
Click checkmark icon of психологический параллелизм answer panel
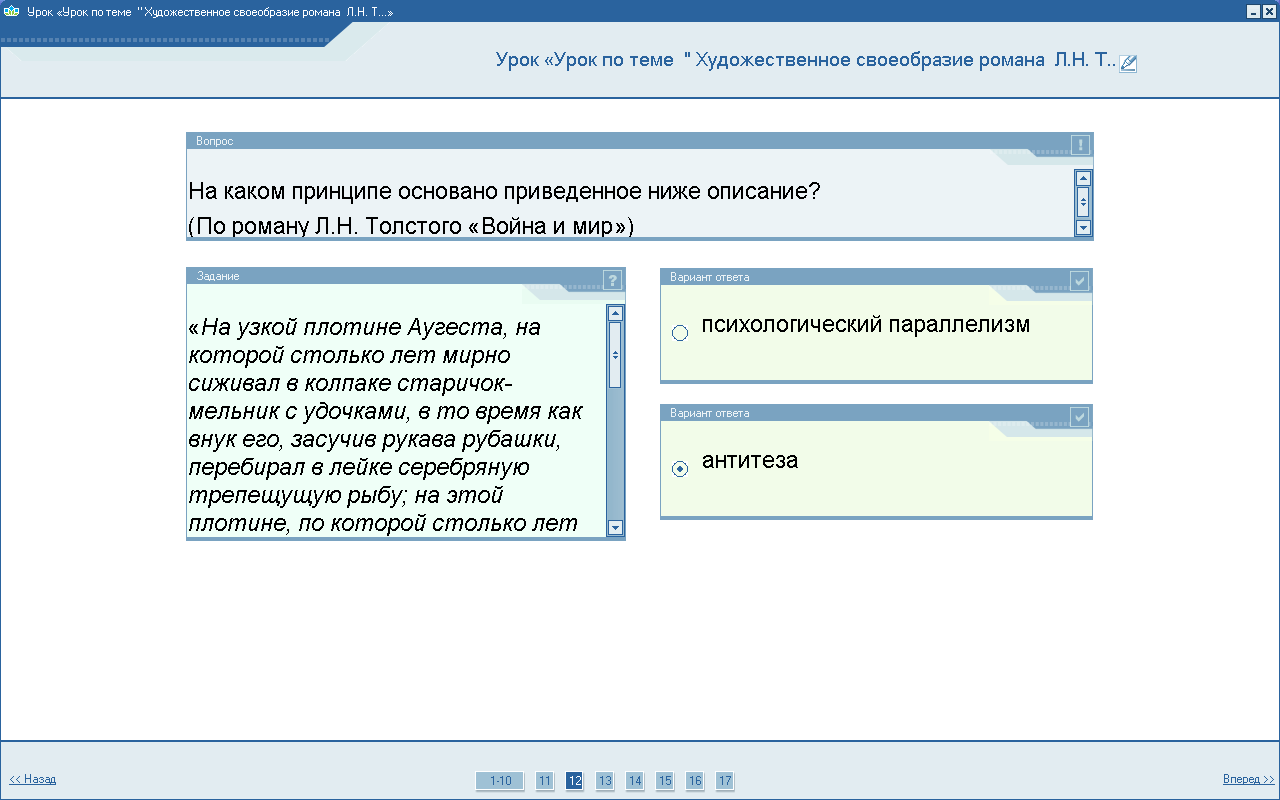click(1080, 281)
